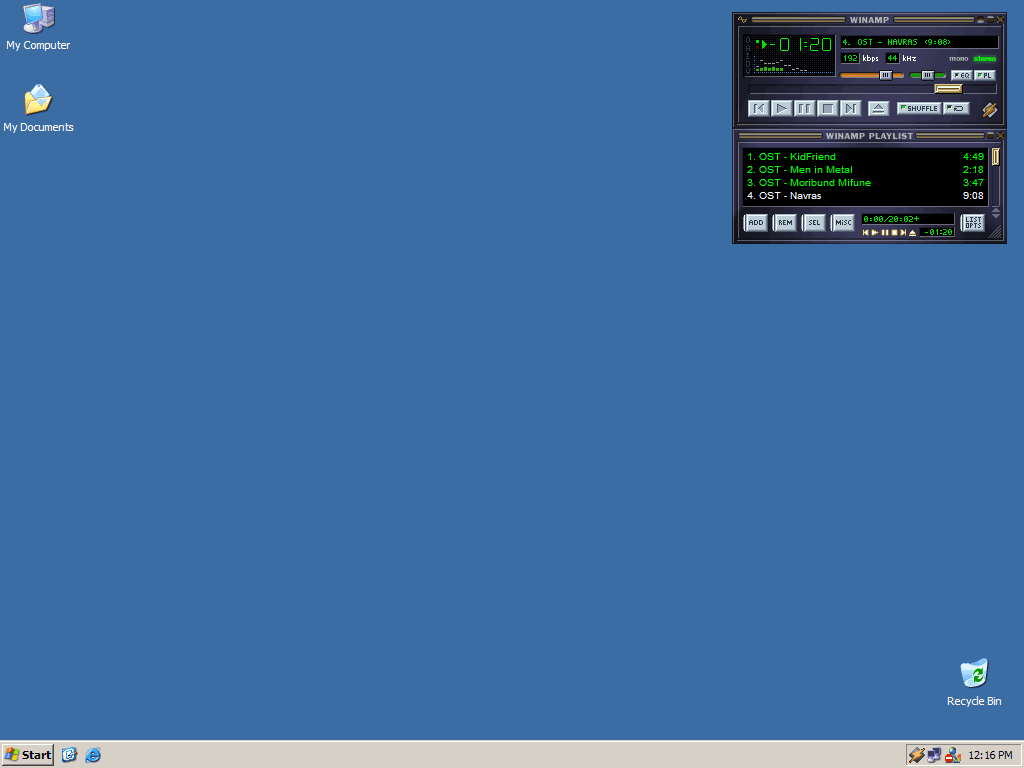Click the playlist vertical scrollbar handle
Viewport: 1024px width, 768px height.
click(x=996, y=157)
